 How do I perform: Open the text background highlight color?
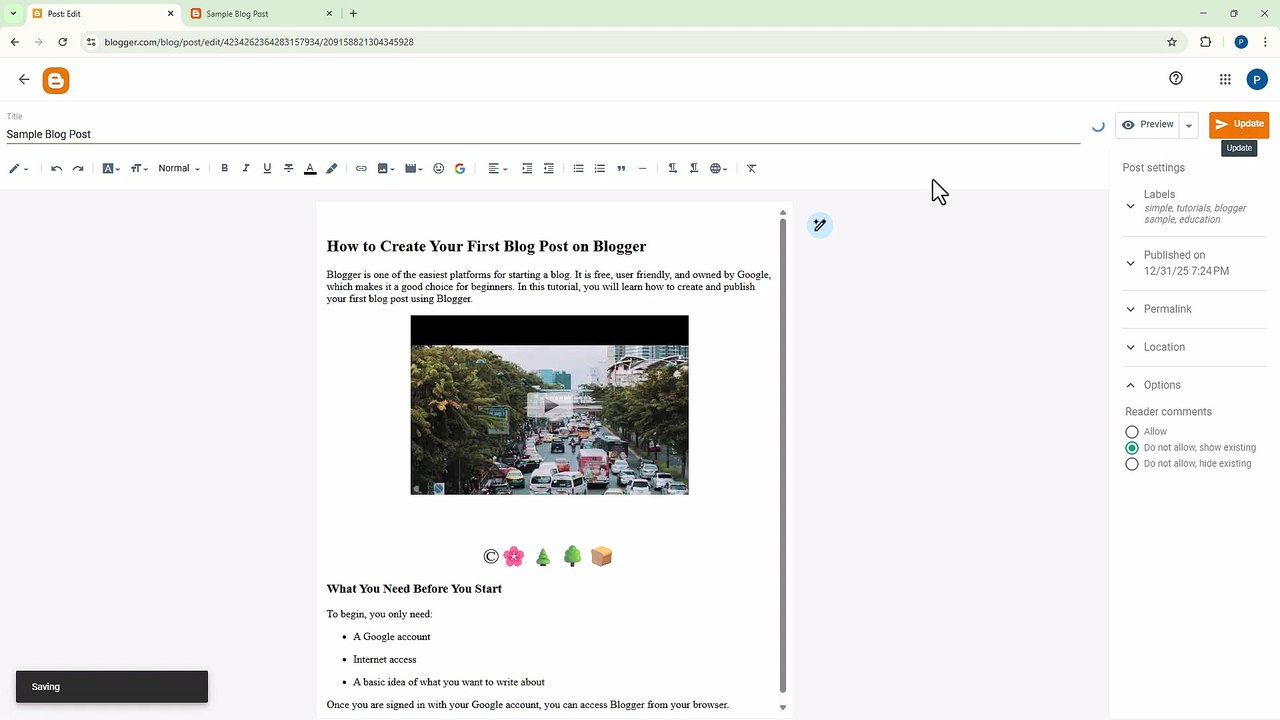coord(332,168)
